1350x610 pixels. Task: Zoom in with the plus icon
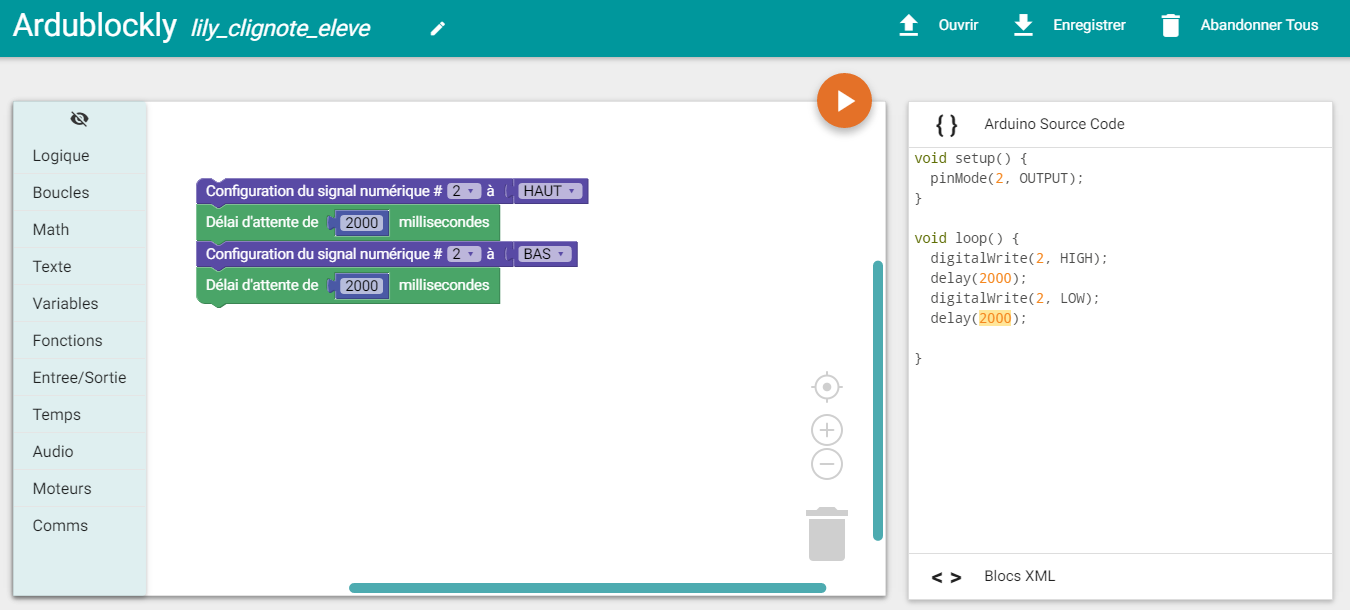pos(827,431)
